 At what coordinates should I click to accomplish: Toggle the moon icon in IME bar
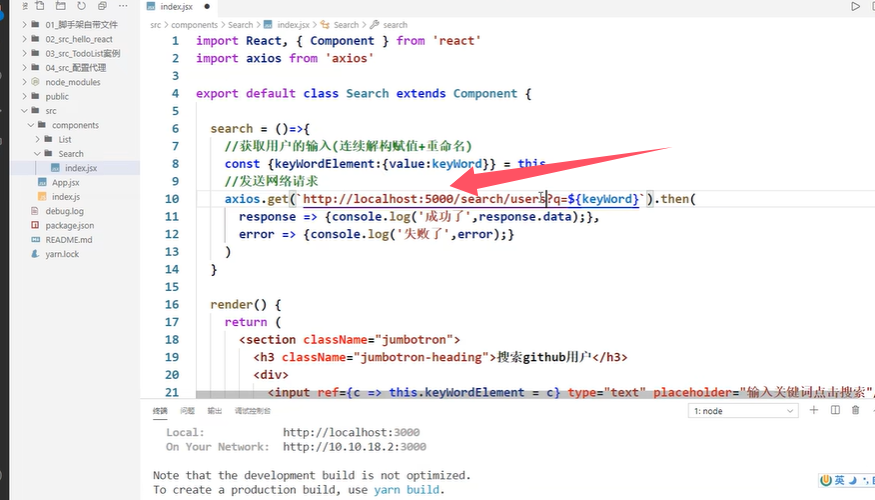[x=852, y=480]
